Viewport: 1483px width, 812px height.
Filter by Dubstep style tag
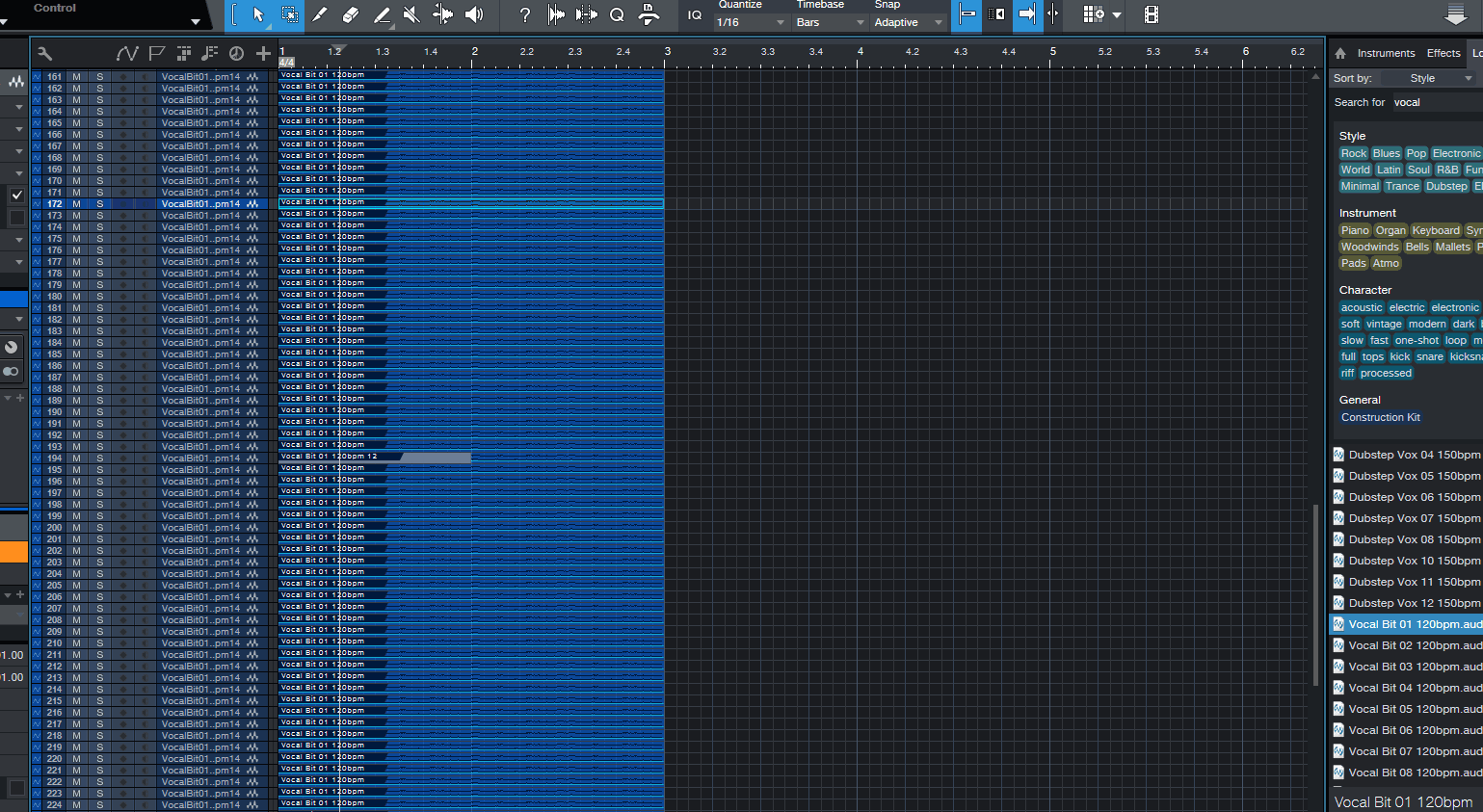[x=1446, y=186]
